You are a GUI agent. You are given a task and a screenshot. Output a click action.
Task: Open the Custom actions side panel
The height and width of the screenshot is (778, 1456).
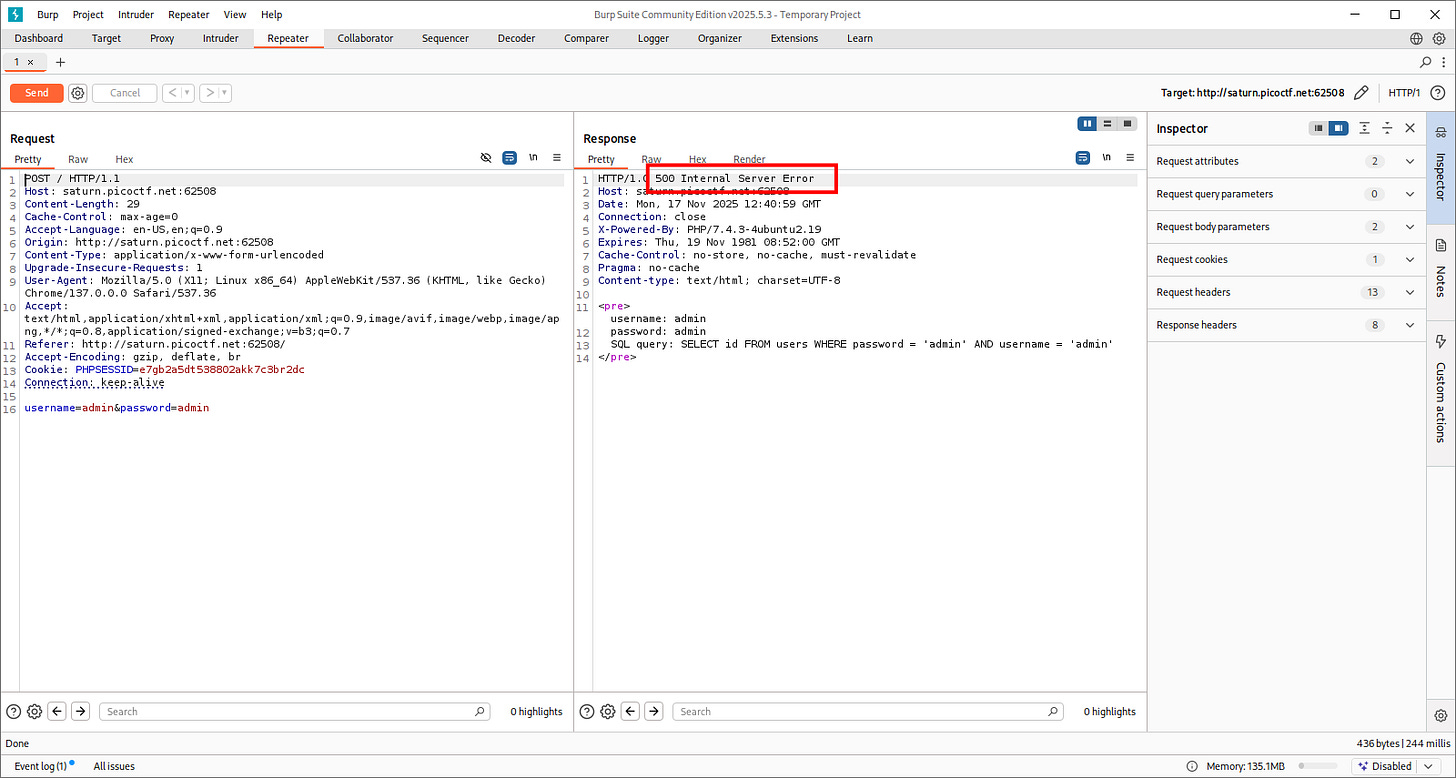pyautogui.click(x=1441, y=388)
